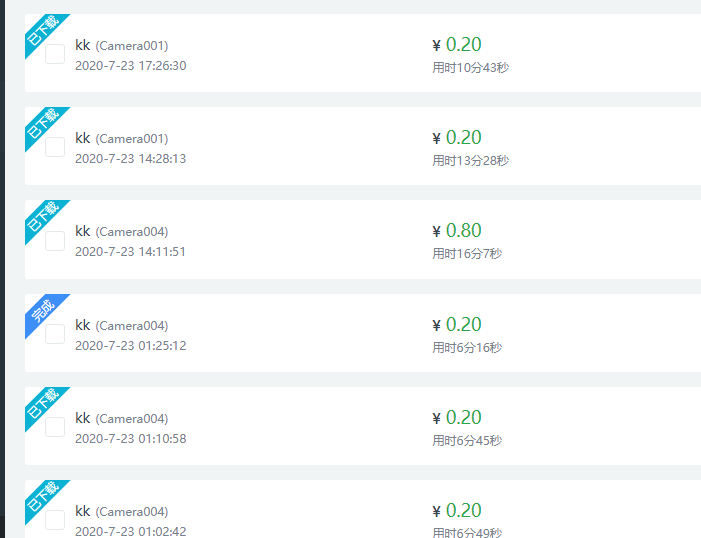Screen dimensions: 701x538
Task: Click the timestamp 2020-7-23 01:25:12
Action: tap(131, 346)
